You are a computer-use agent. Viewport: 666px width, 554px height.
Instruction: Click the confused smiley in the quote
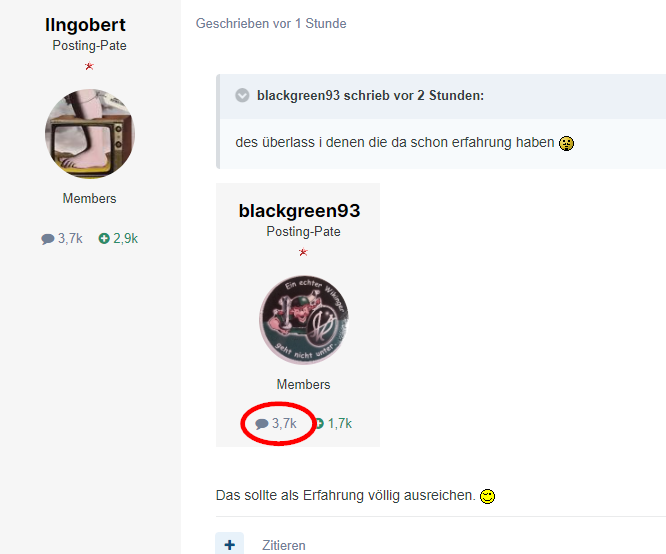(567, 143)
